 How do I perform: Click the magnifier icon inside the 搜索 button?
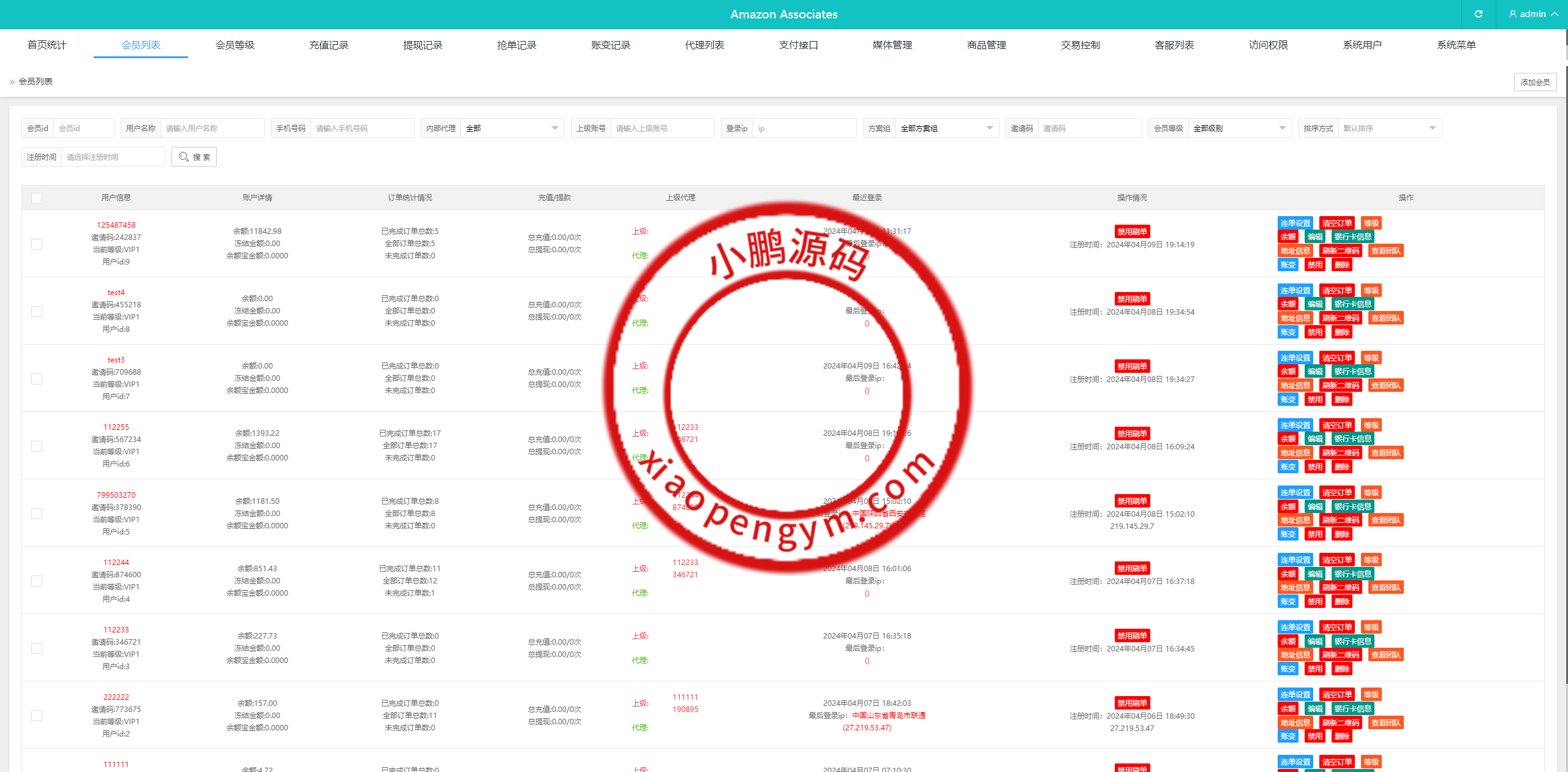184,157
